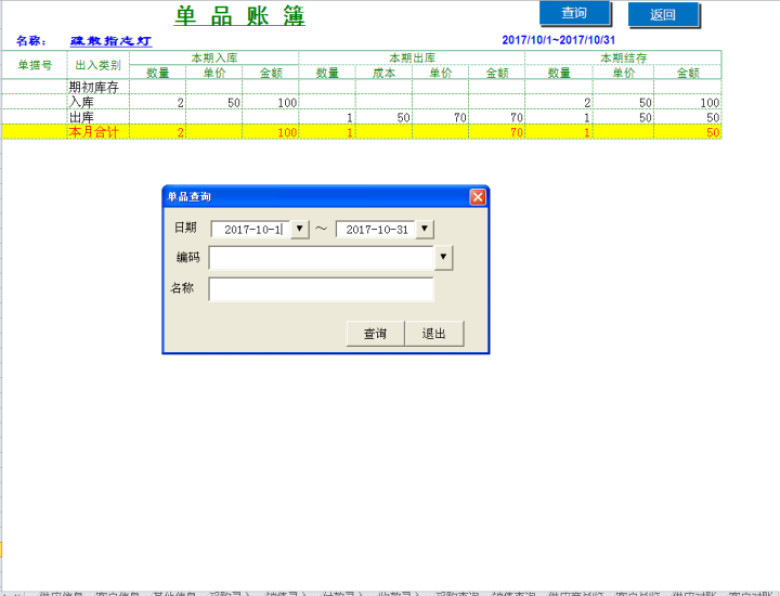The width and height of the screenshot is (780, 596).
Task: Run the search with dialog 查询 button
Action: click(x=375, y=333)
